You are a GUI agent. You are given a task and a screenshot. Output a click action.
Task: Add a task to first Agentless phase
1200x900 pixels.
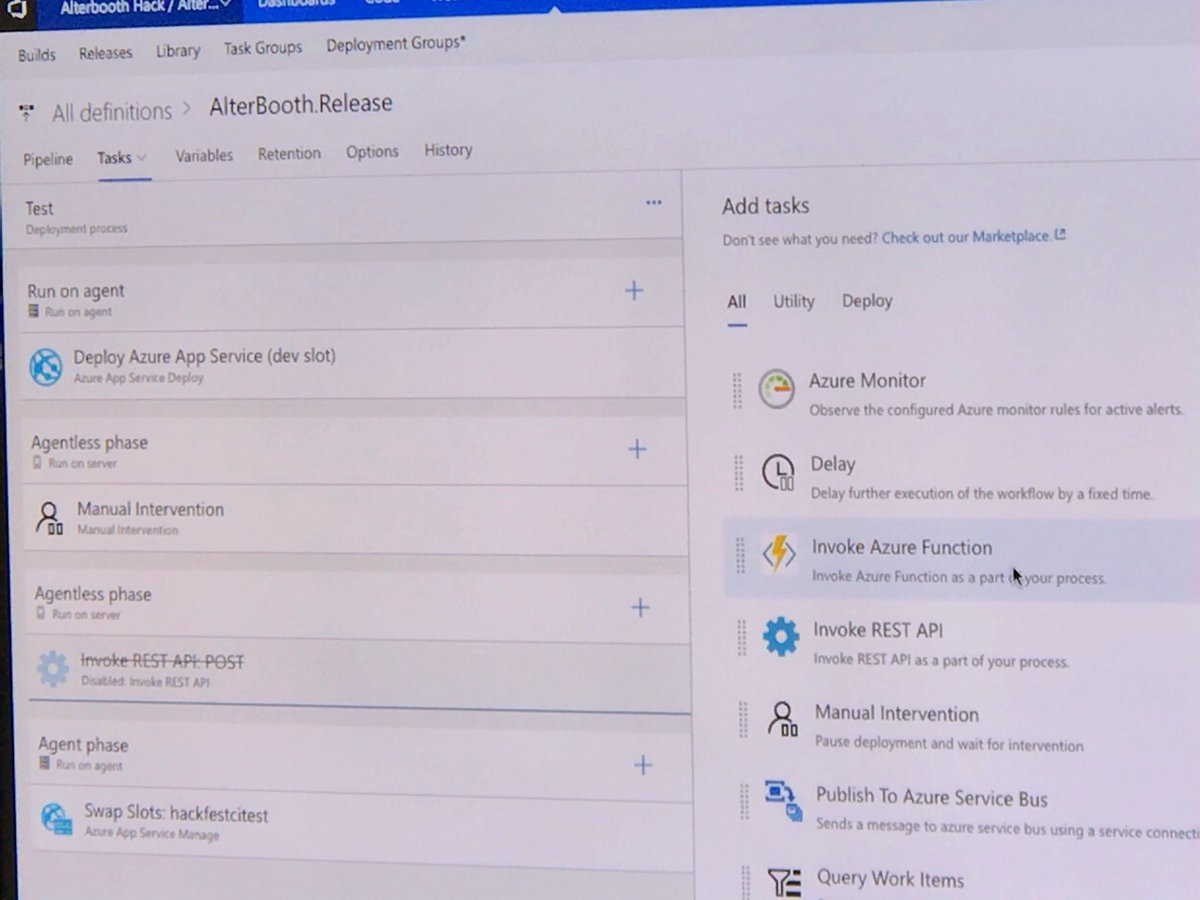(x=637, y=449)
